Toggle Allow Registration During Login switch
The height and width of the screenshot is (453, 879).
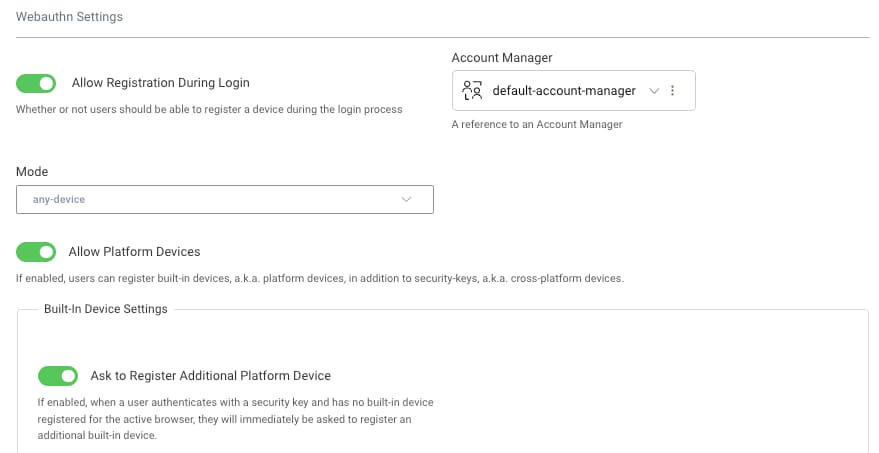pos(36,84)
